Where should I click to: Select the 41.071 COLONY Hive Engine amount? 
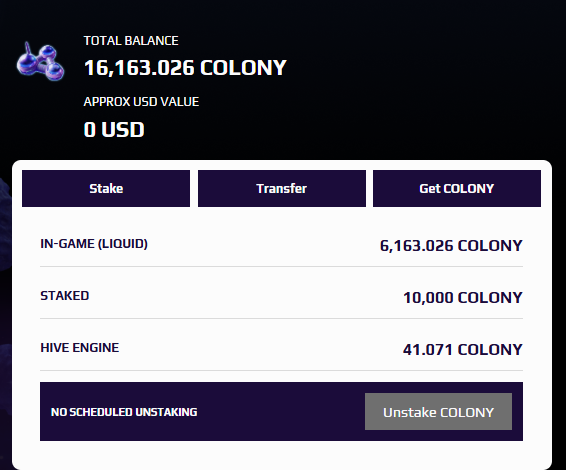tap(463, 350)
